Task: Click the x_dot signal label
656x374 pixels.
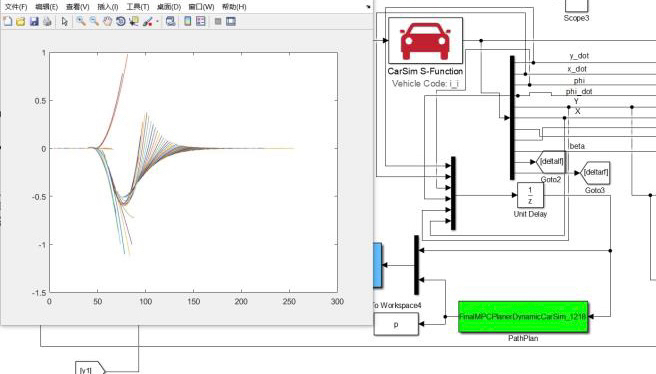Action: (577, 69)
